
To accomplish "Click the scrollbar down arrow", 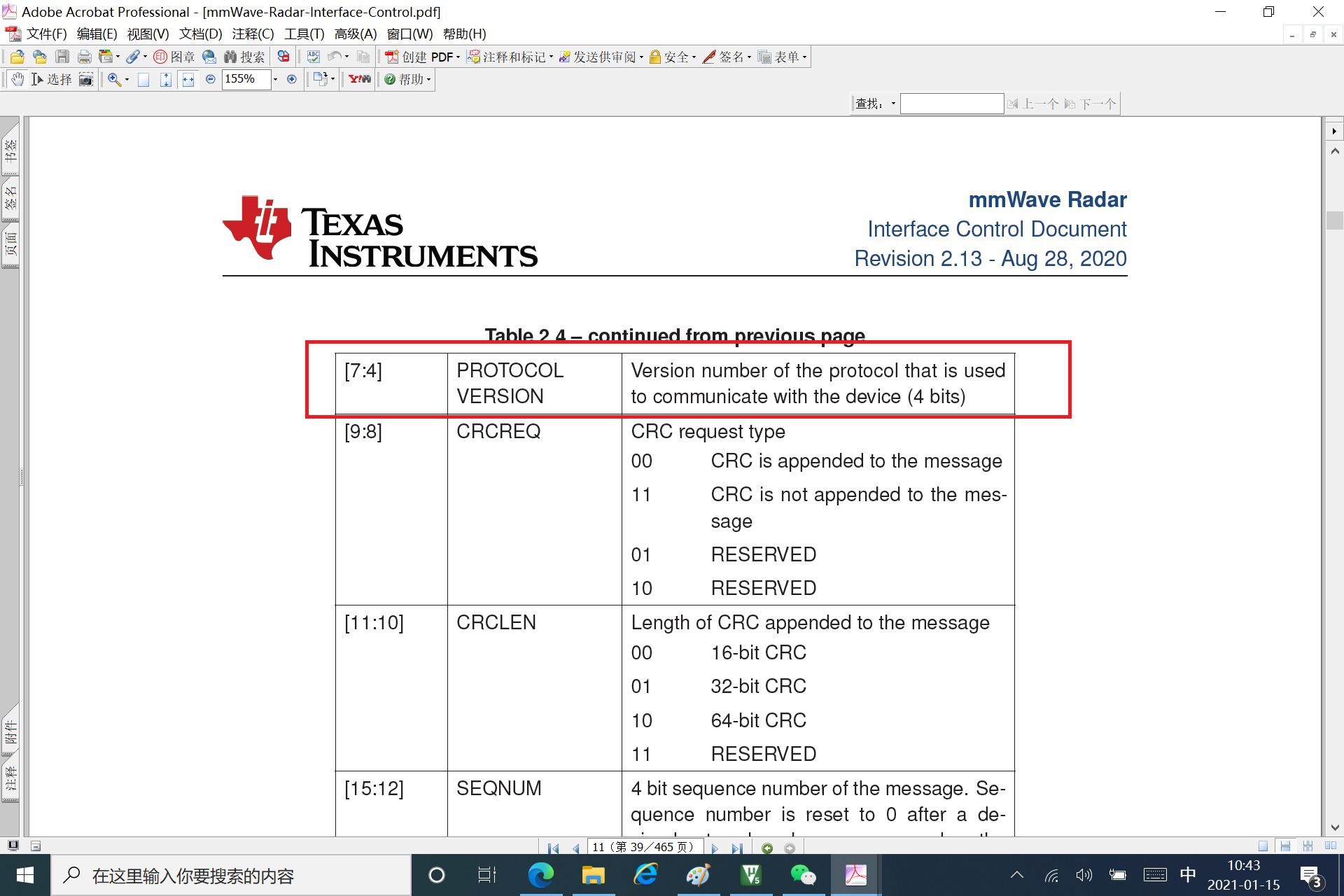I will [x=1334, y=827].
